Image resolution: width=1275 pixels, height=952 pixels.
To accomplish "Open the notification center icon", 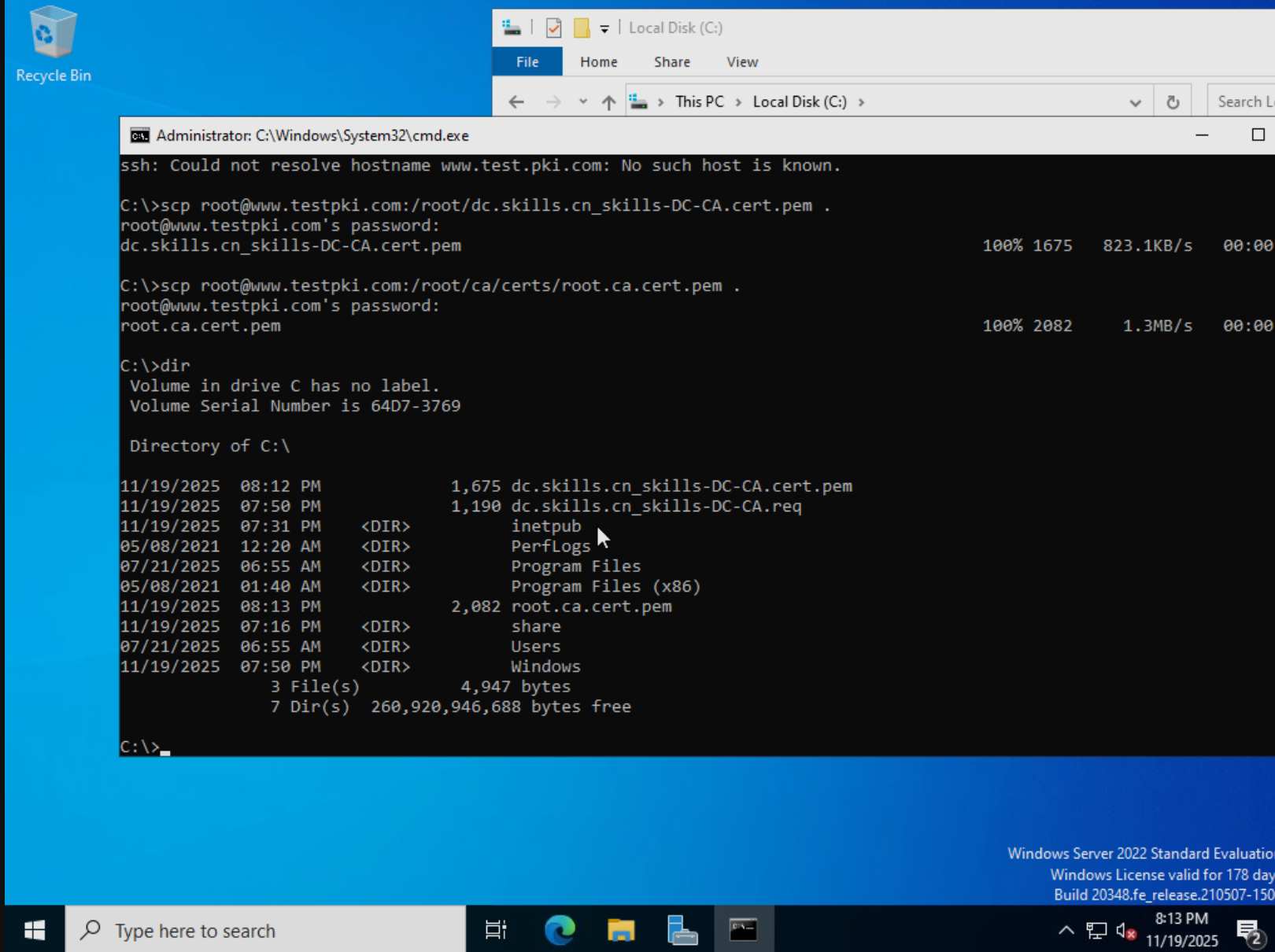I will pos(1250,932).
